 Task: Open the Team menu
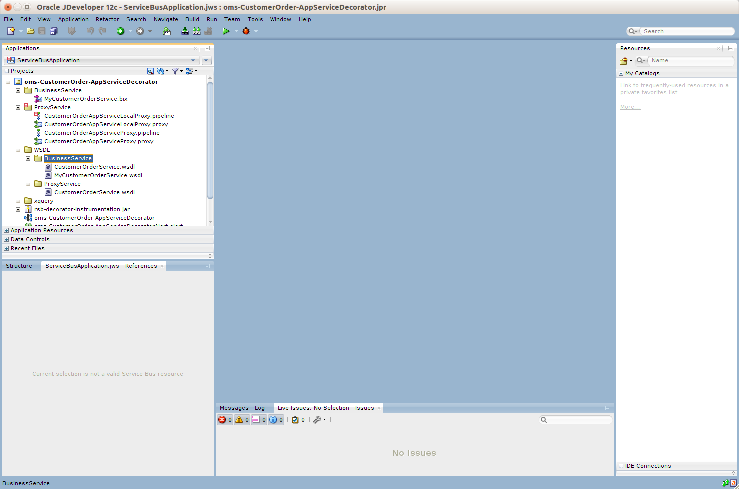(232, 19)
